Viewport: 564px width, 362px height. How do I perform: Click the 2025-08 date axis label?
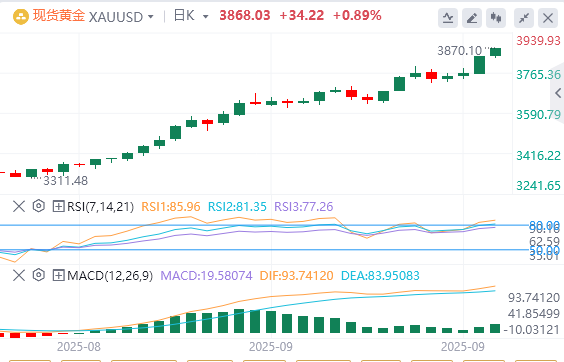[79, 347]
